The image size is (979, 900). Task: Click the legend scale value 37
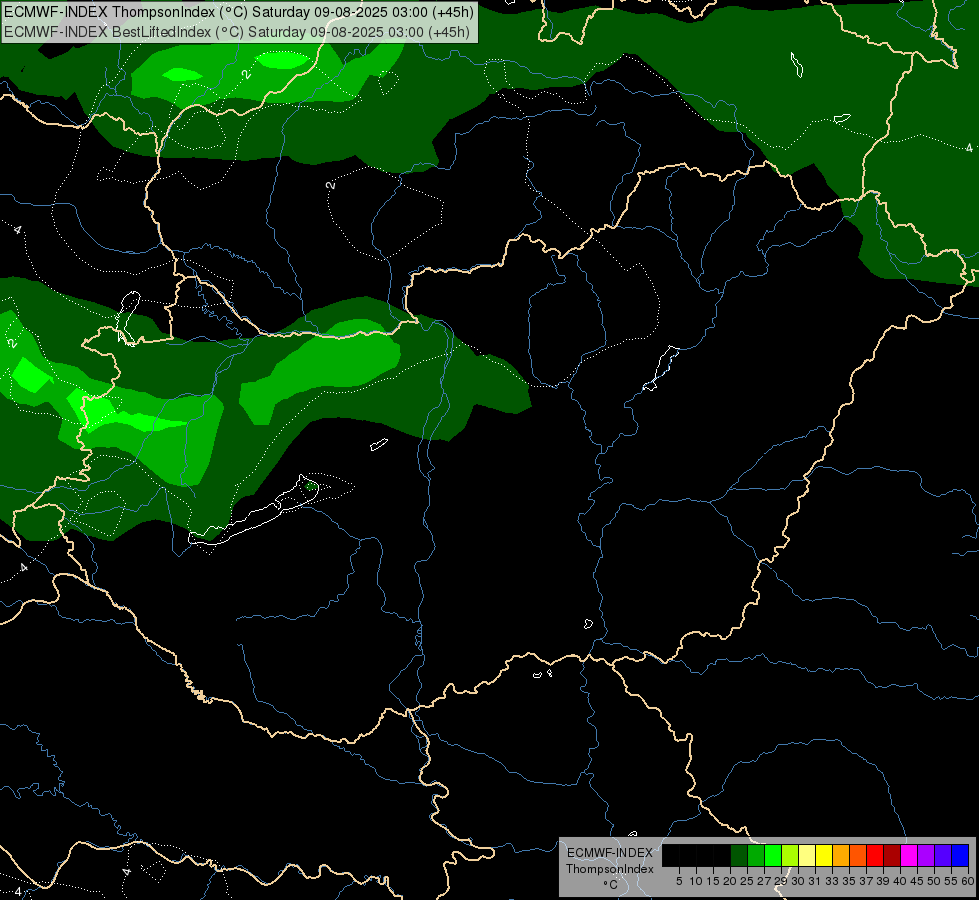pyautogui.click(x=866, y=881)
